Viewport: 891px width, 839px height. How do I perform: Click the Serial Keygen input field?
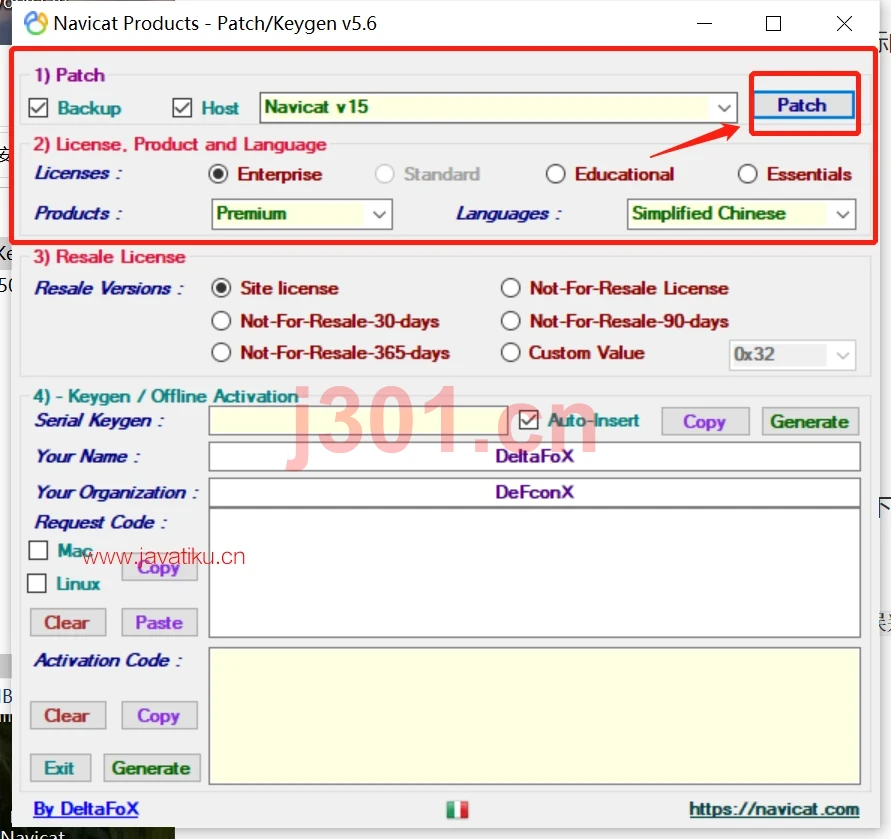358,421
